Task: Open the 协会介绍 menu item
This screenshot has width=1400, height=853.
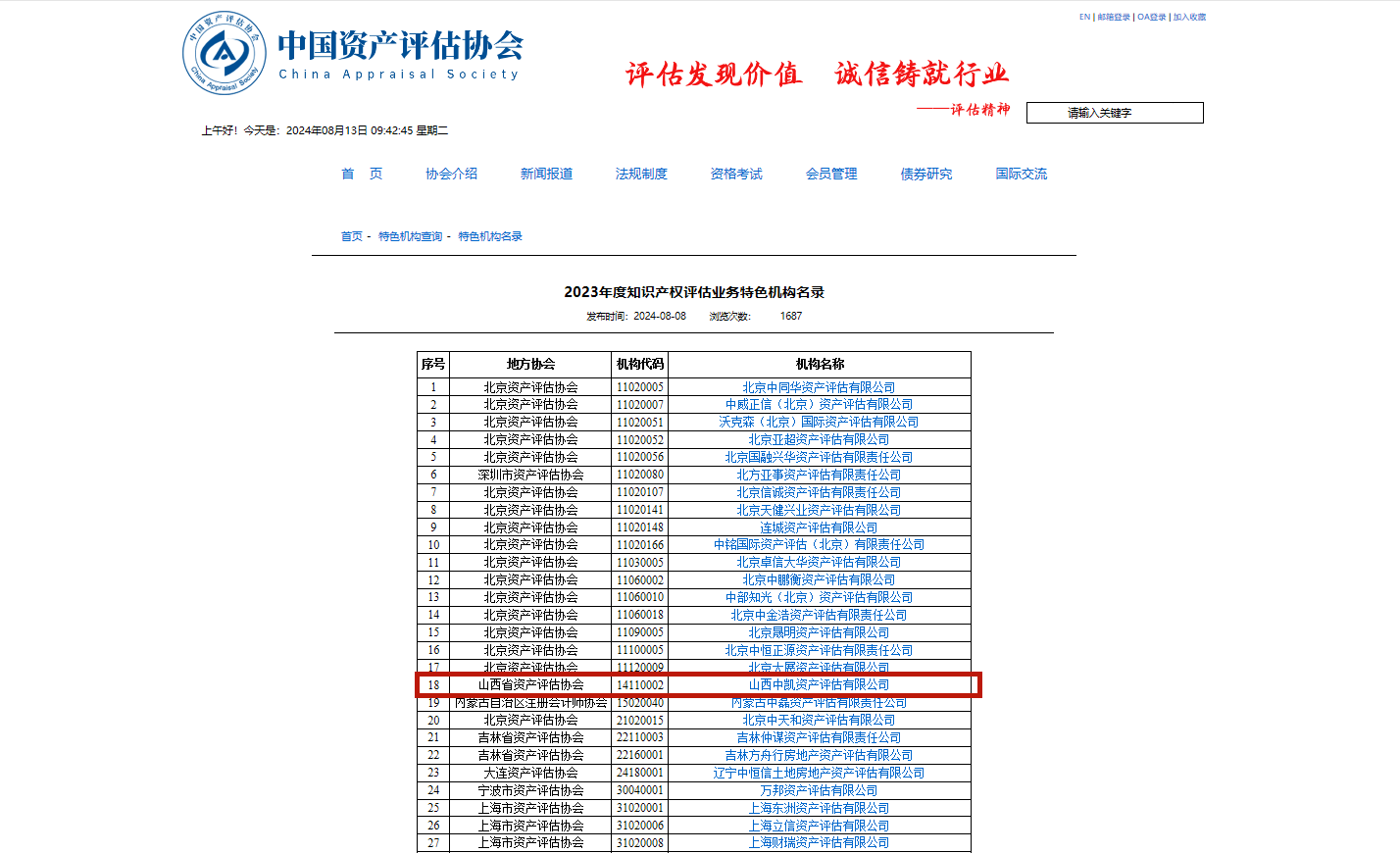Action: point(451,174)
